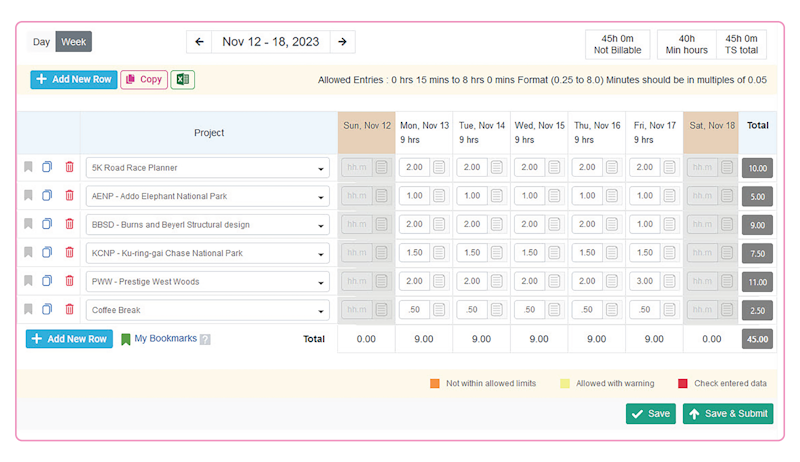Screen dimensions: 800x462
Task: Click the red Check entered data legend swatch
Action: pyautogui.click(x=683, y=383)
